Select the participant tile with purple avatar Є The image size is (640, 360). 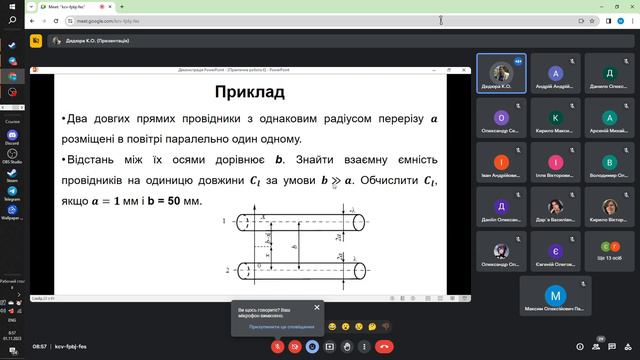[x=556, y=251]
